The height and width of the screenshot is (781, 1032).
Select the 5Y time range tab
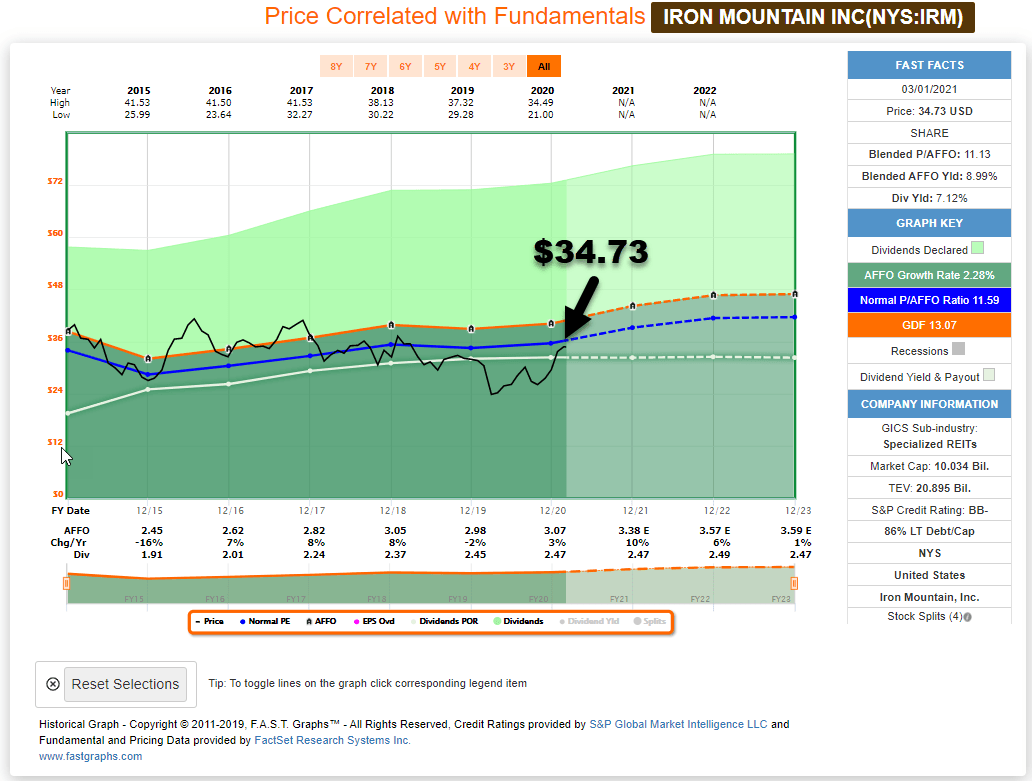coord(440,66)
